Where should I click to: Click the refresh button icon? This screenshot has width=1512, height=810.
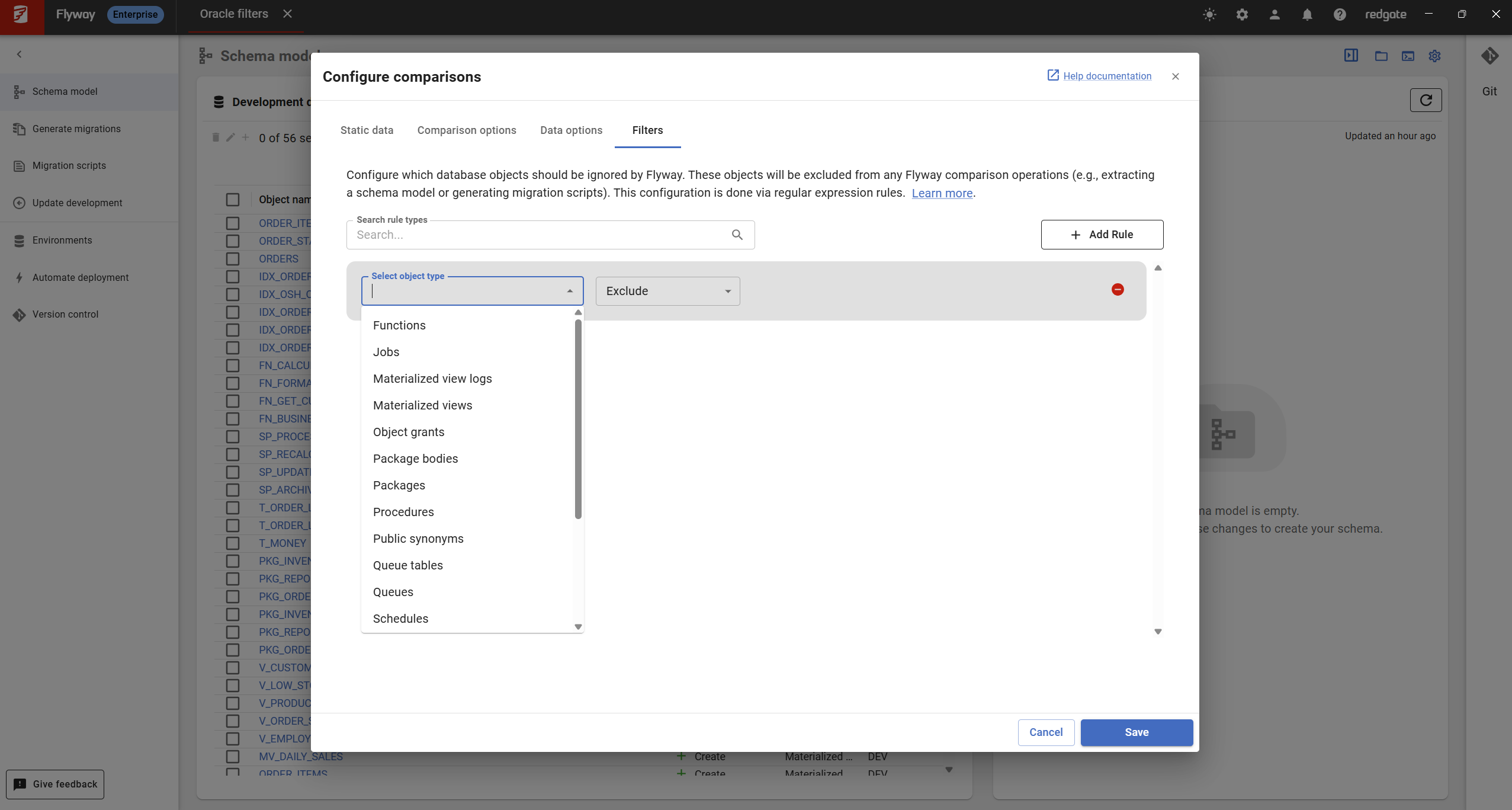(1426, 100)
